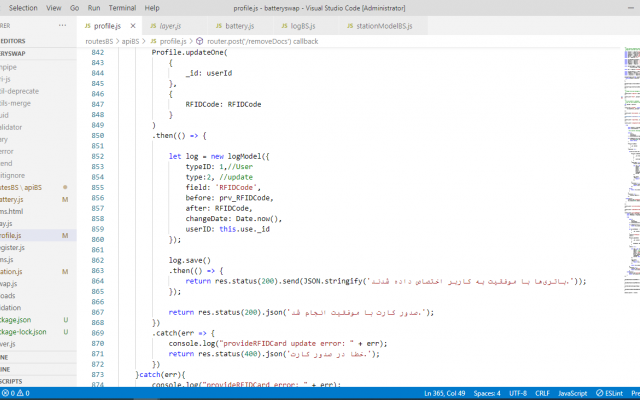Click the warnings triangle icon in status bar
The width and height of the screenshot is (640, 400).
[20, 393]
